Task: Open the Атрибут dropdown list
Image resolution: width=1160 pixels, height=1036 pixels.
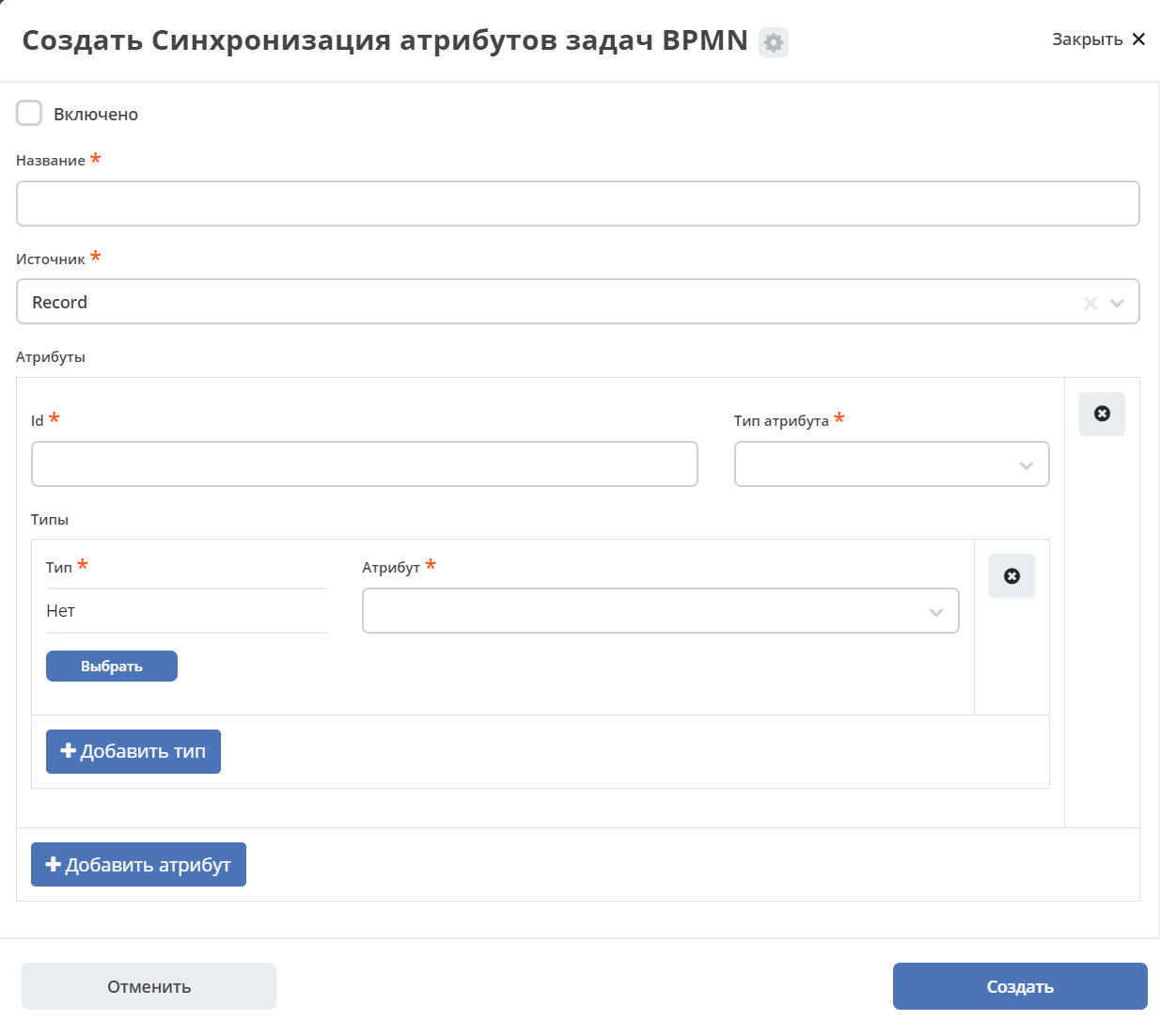Action: tap(660, 611)
